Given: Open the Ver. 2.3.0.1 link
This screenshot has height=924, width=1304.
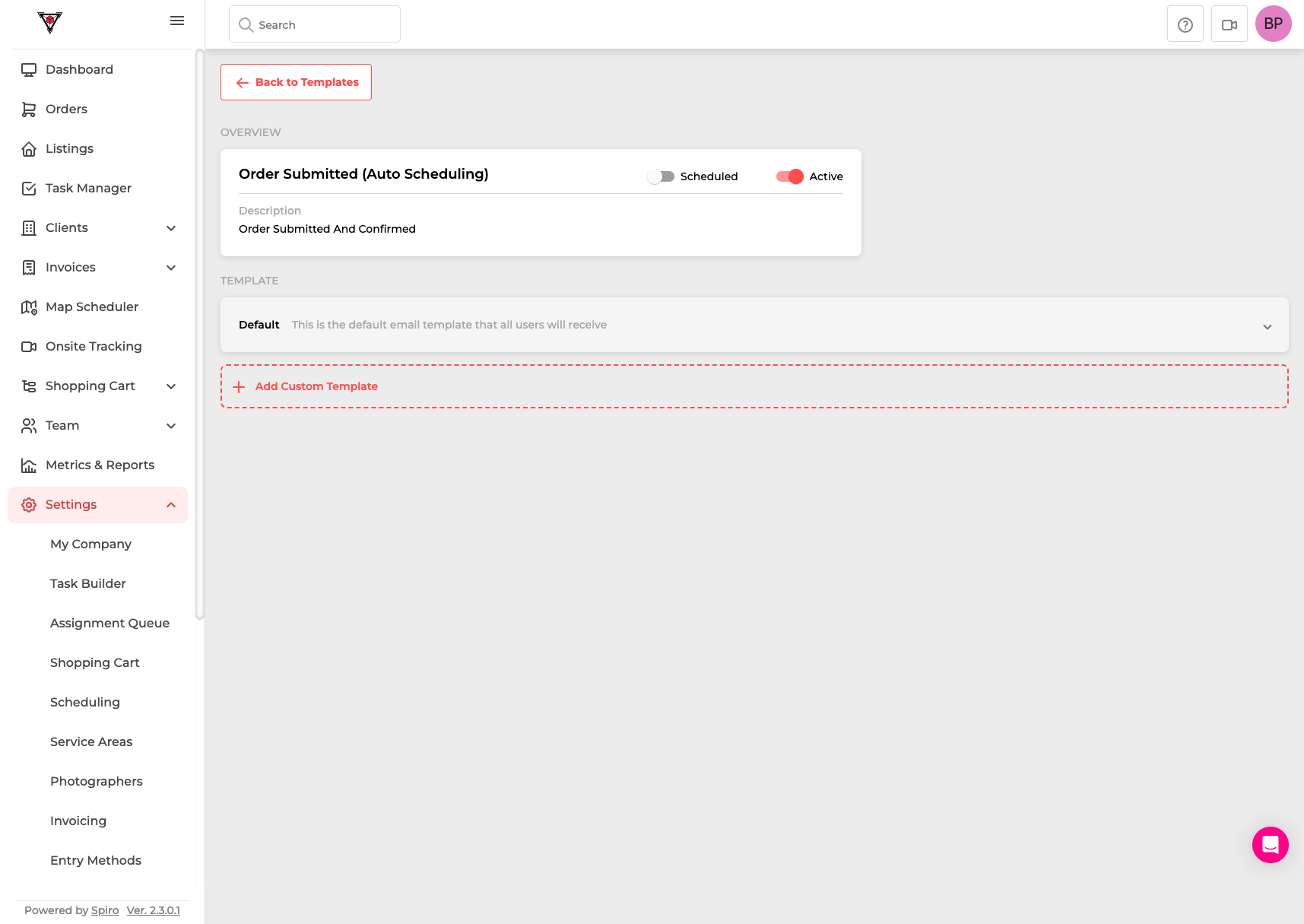Looking at the screenshot, I should [x=154, y=910].
